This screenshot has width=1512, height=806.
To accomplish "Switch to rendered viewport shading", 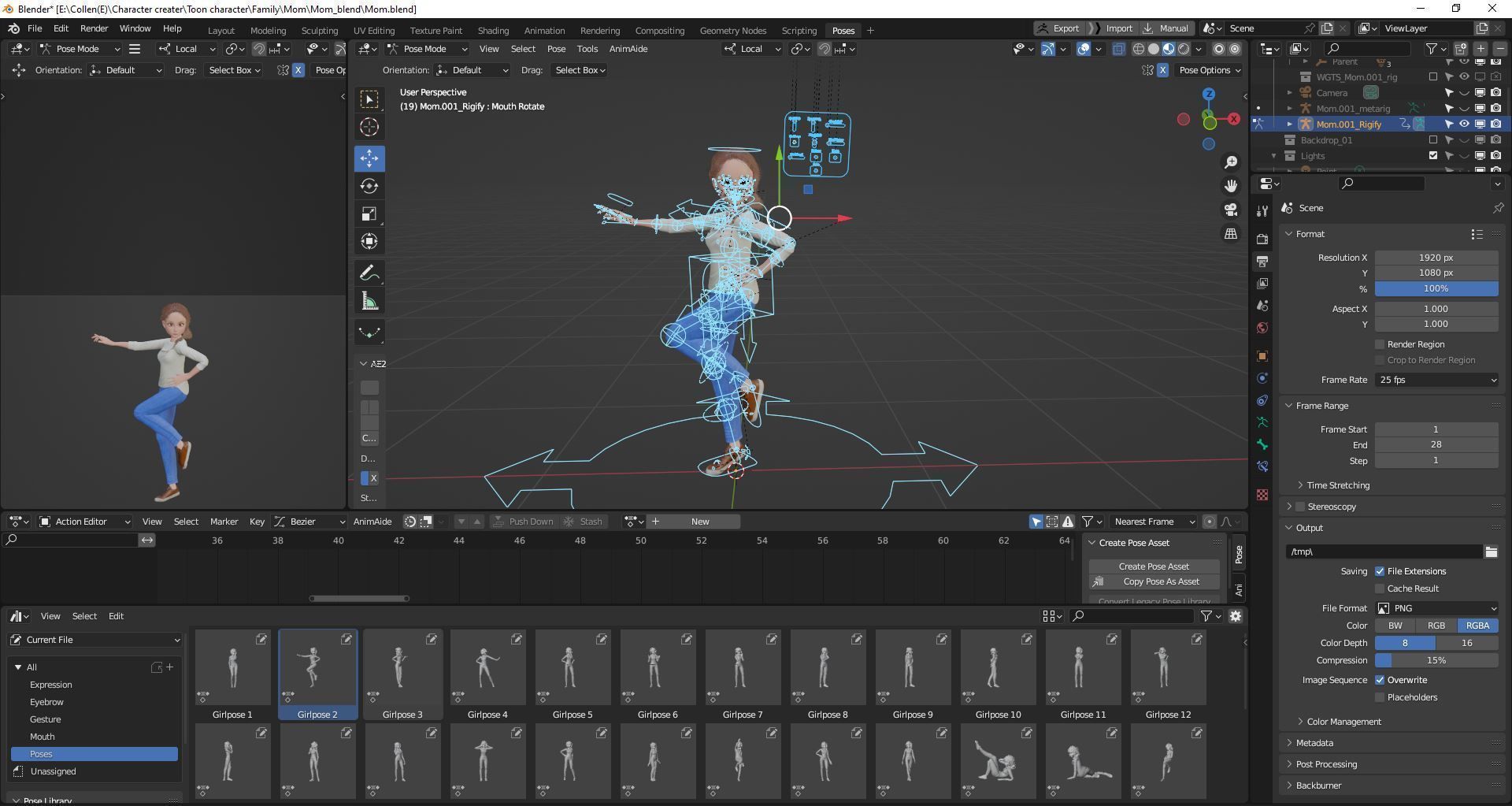I will click(x=1184, y=49).
